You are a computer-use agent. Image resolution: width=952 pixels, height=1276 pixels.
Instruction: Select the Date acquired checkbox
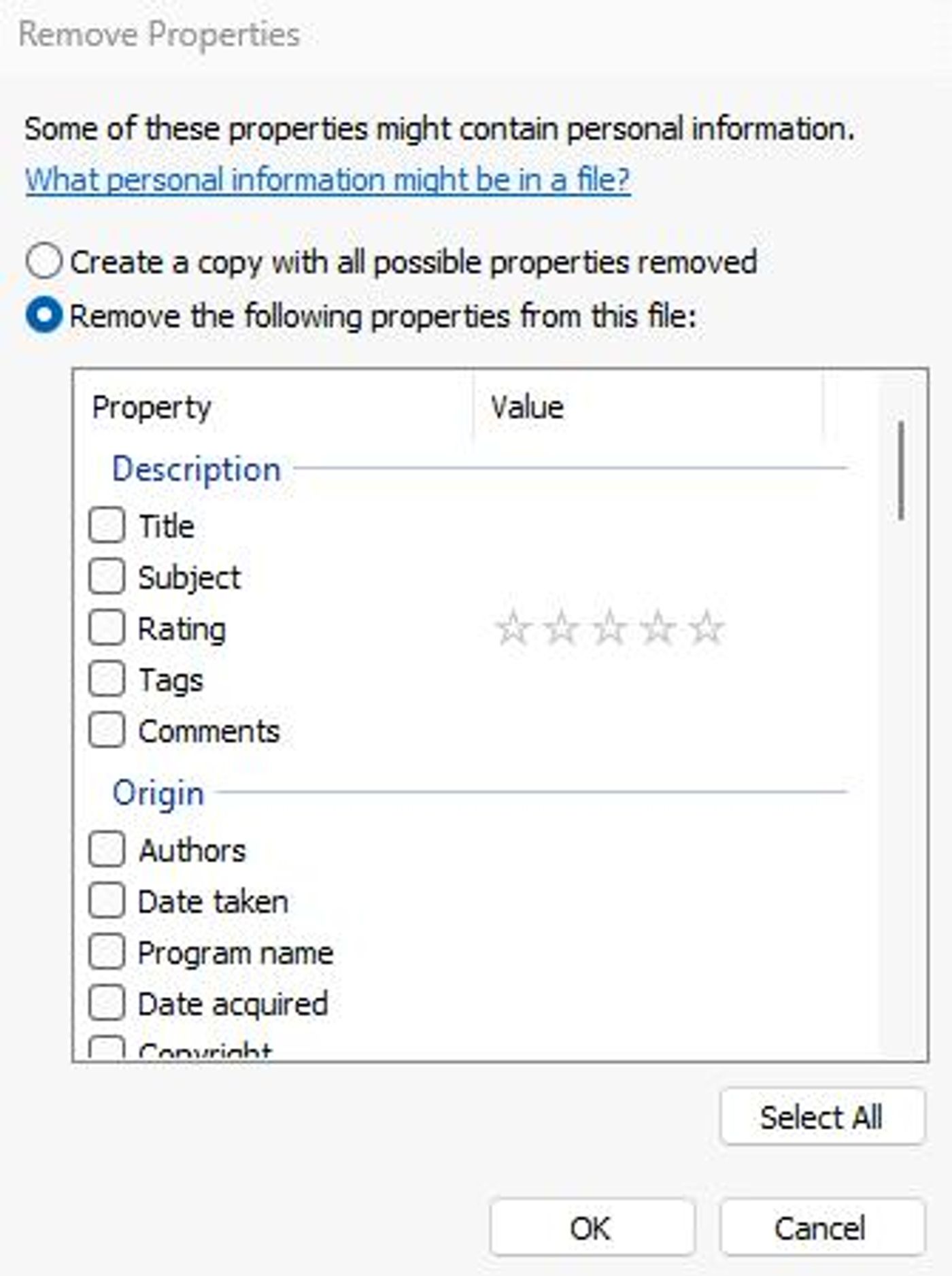coord(107,1003)
